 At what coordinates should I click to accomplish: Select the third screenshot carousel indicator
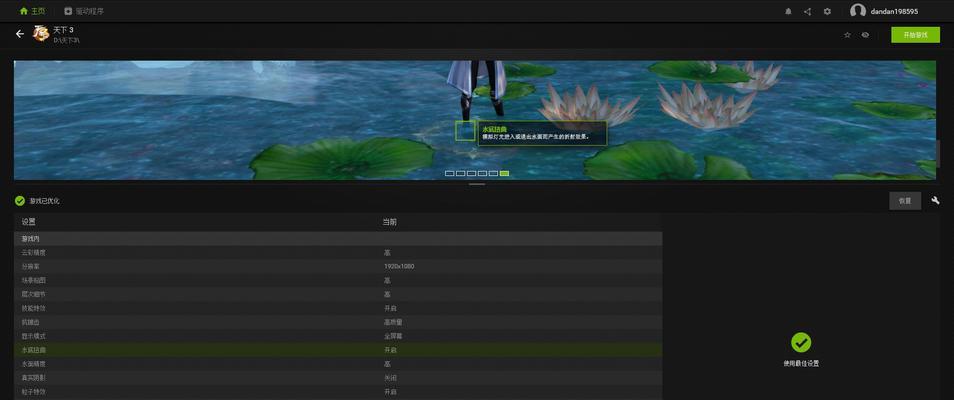pyautogui.click(x=472, y=174)
